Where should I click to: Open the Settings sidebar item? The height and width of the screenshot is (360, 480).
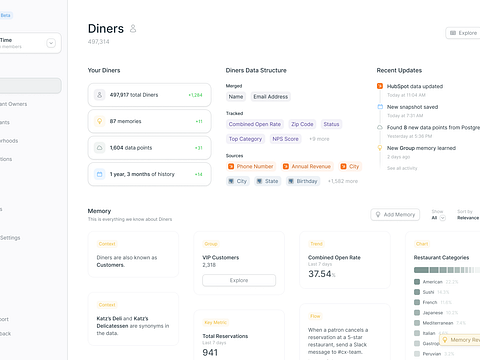pos(10,238)
